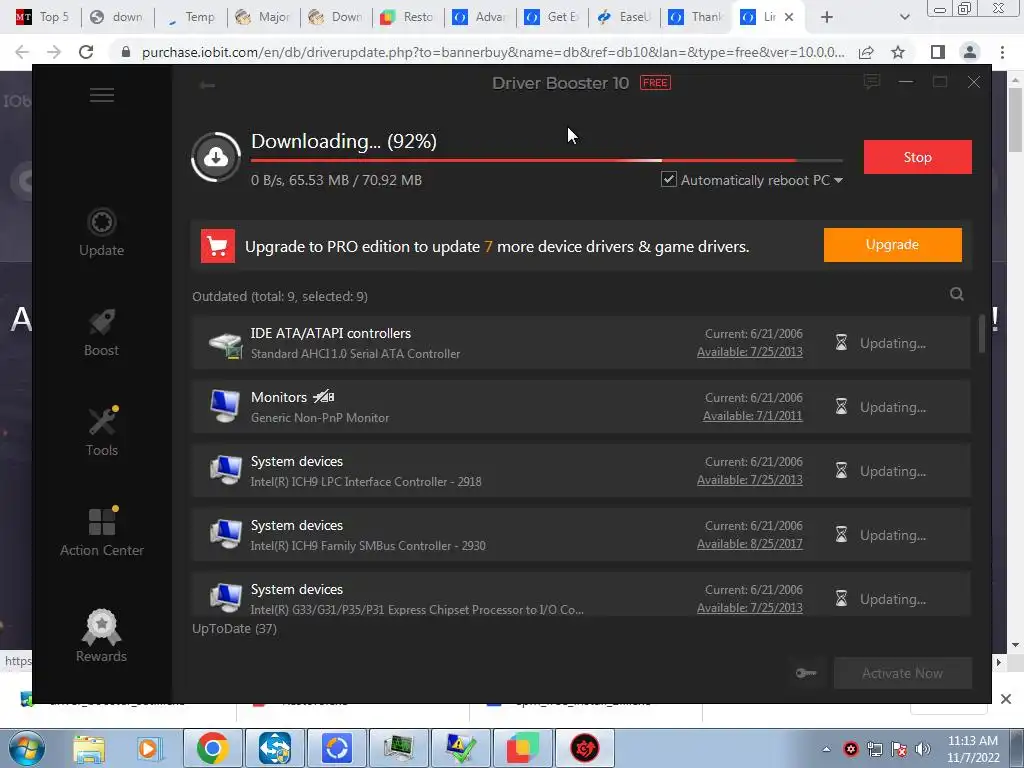Open the Rewards section
Image resolution: width=1024 pixels, height=768 pixels.
click(x=101, y=636)
